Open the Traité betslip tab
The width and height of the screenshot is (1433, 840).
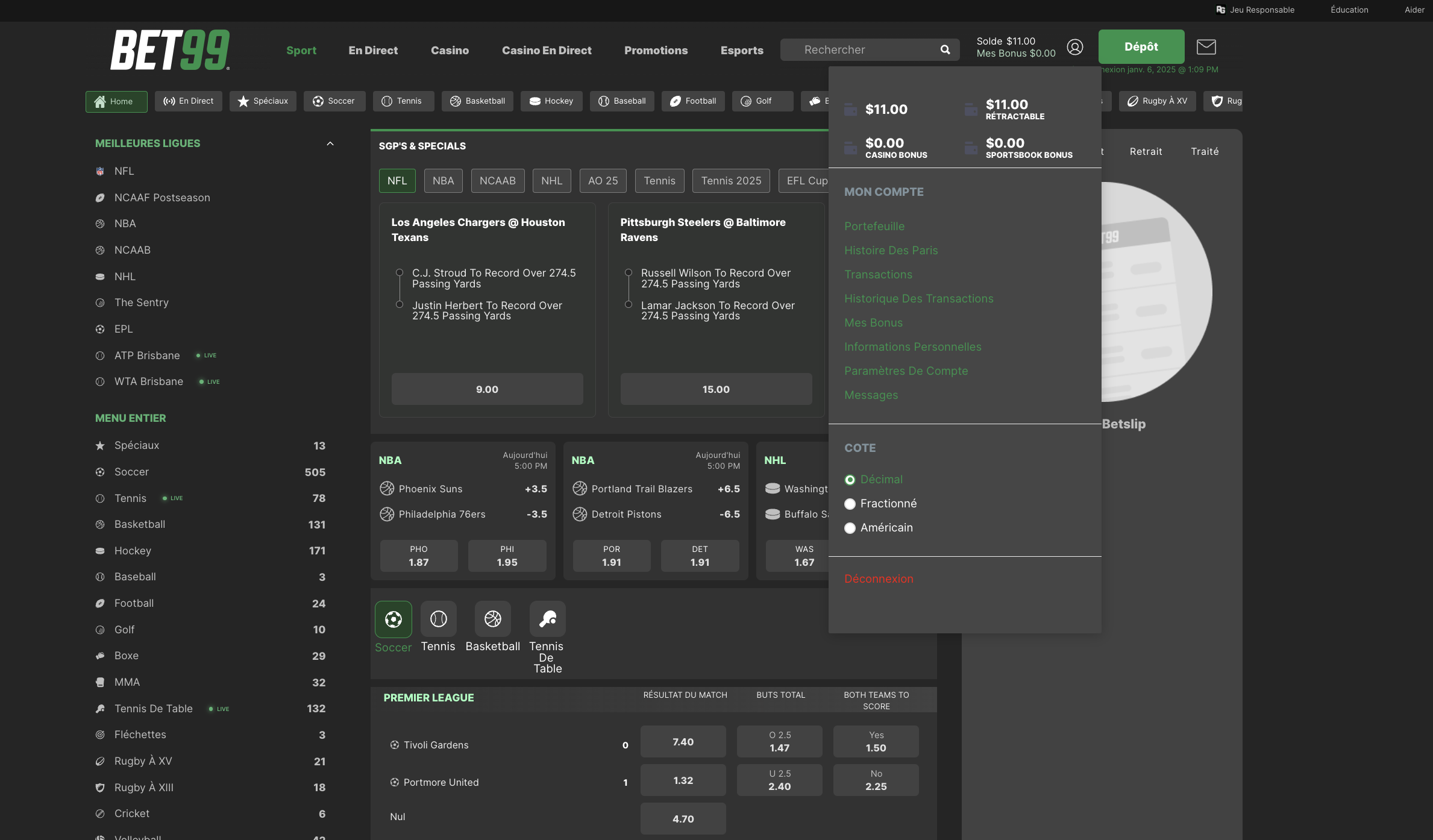[x=1205, y=152]
